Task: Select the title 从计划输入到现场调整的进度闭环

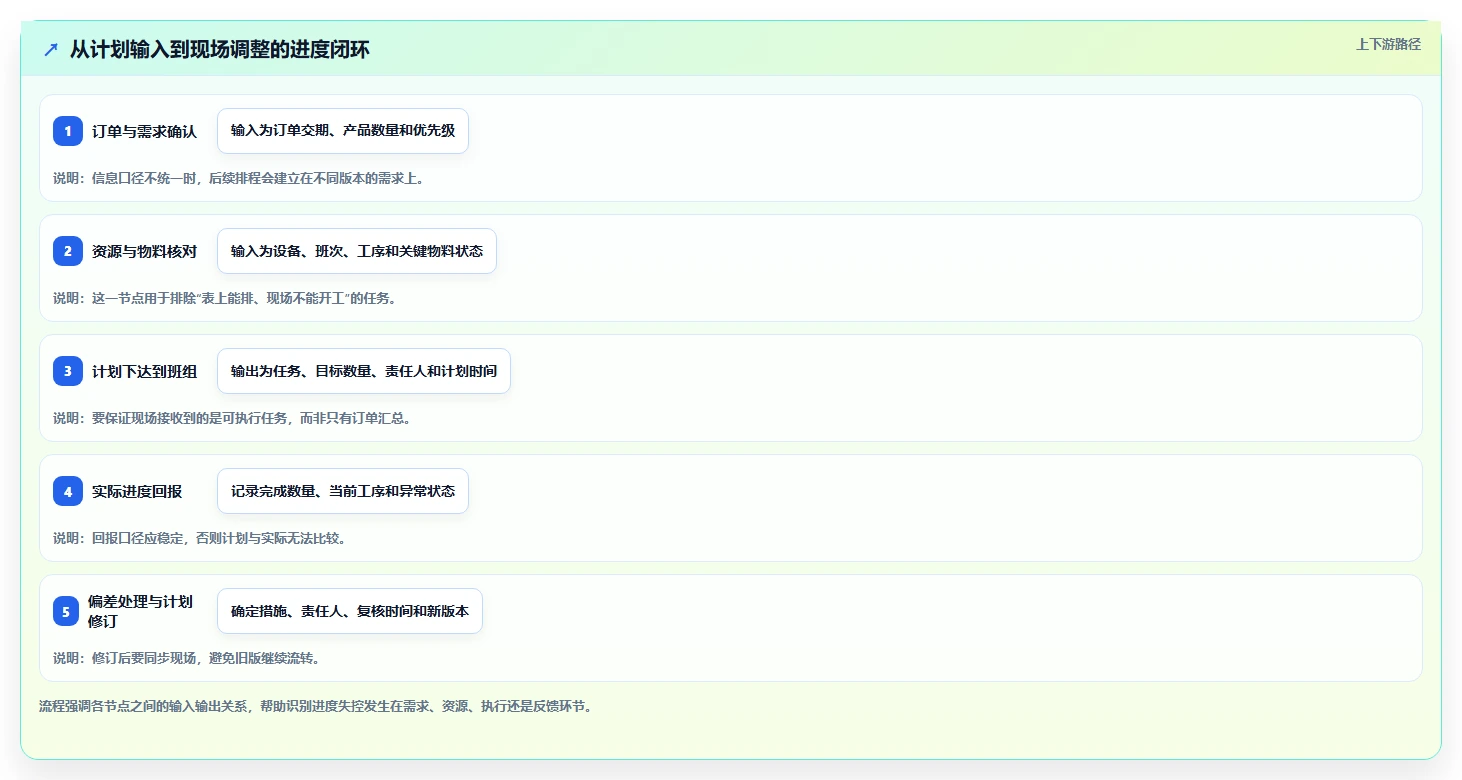Action: pos(220,49)
